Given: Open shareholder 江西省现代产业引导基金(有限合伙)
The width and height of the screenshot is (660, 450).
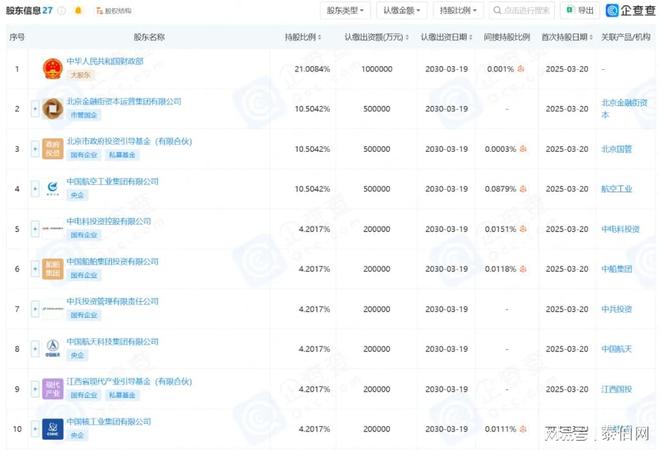Looking at the screenshot, I should (x=129, y=381).
